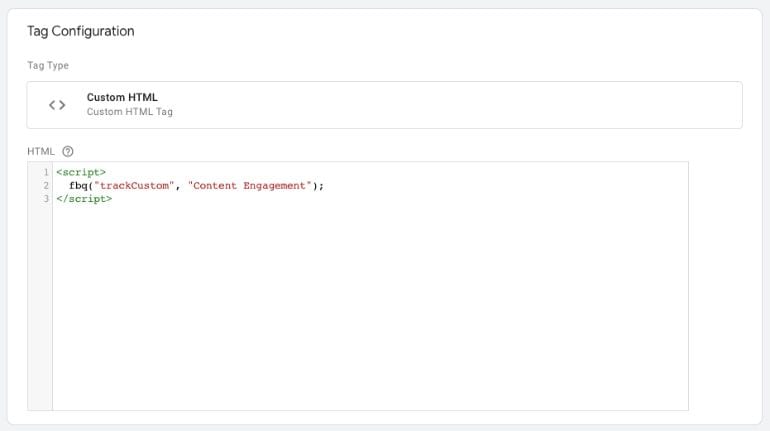The height and width of the screenshot is (431, 770).
Task: Place cursor on the fbq function name
Action: (x=77, y=185)
